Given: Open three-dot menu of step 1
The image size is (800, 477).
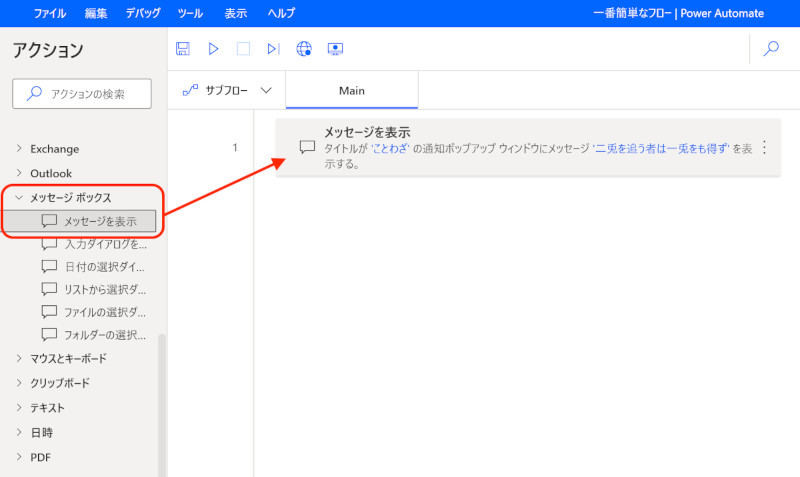Looking at the screenshot, I should (764, 147).
